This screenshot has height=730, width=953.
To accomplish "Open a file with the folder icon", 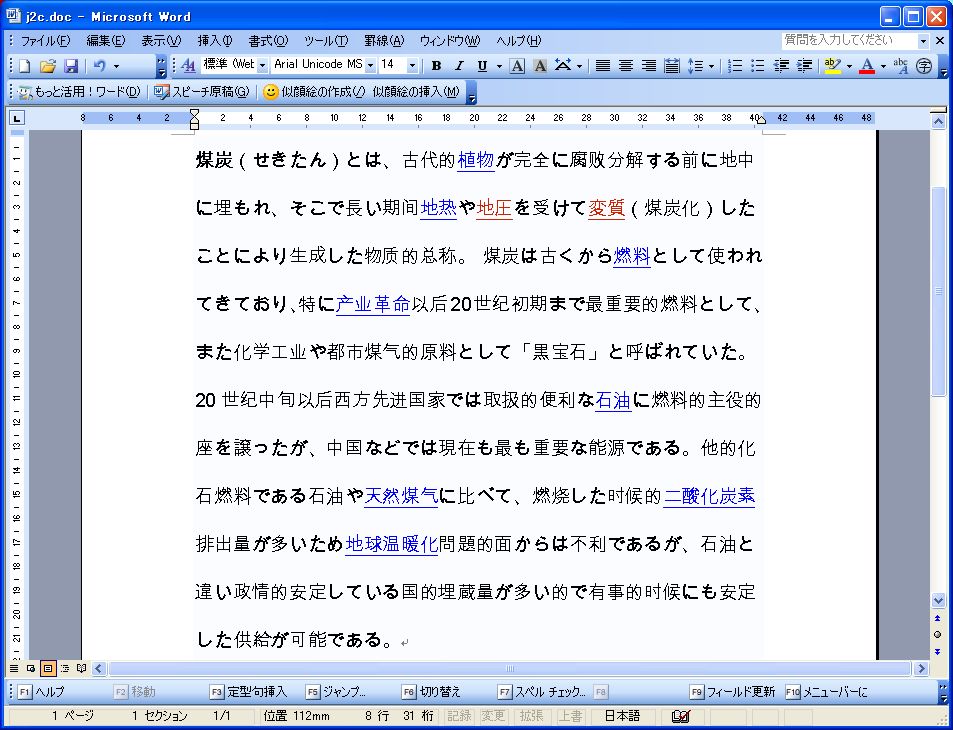I will coord(48,66).
